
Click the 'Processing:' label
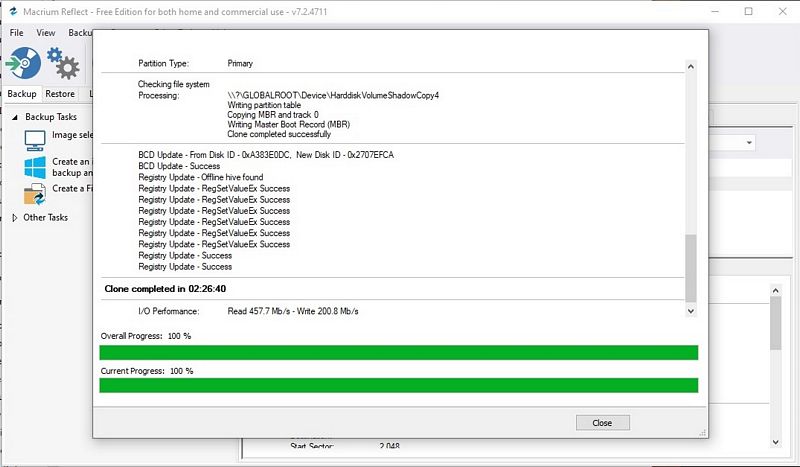point(159,95)
